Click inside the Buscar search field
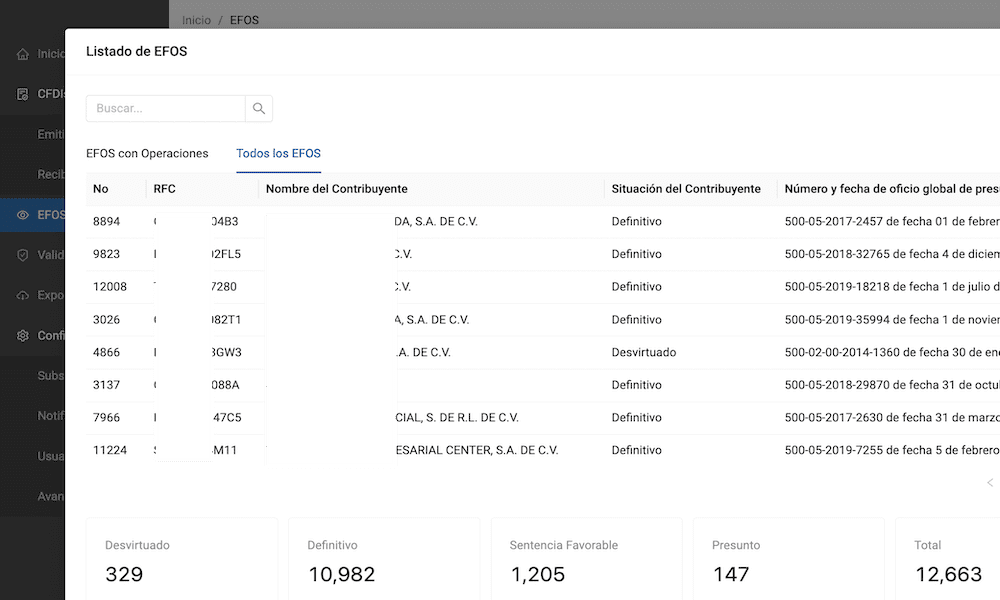The width and height of the screenshot is (1000, 600). tap(165, 109)
